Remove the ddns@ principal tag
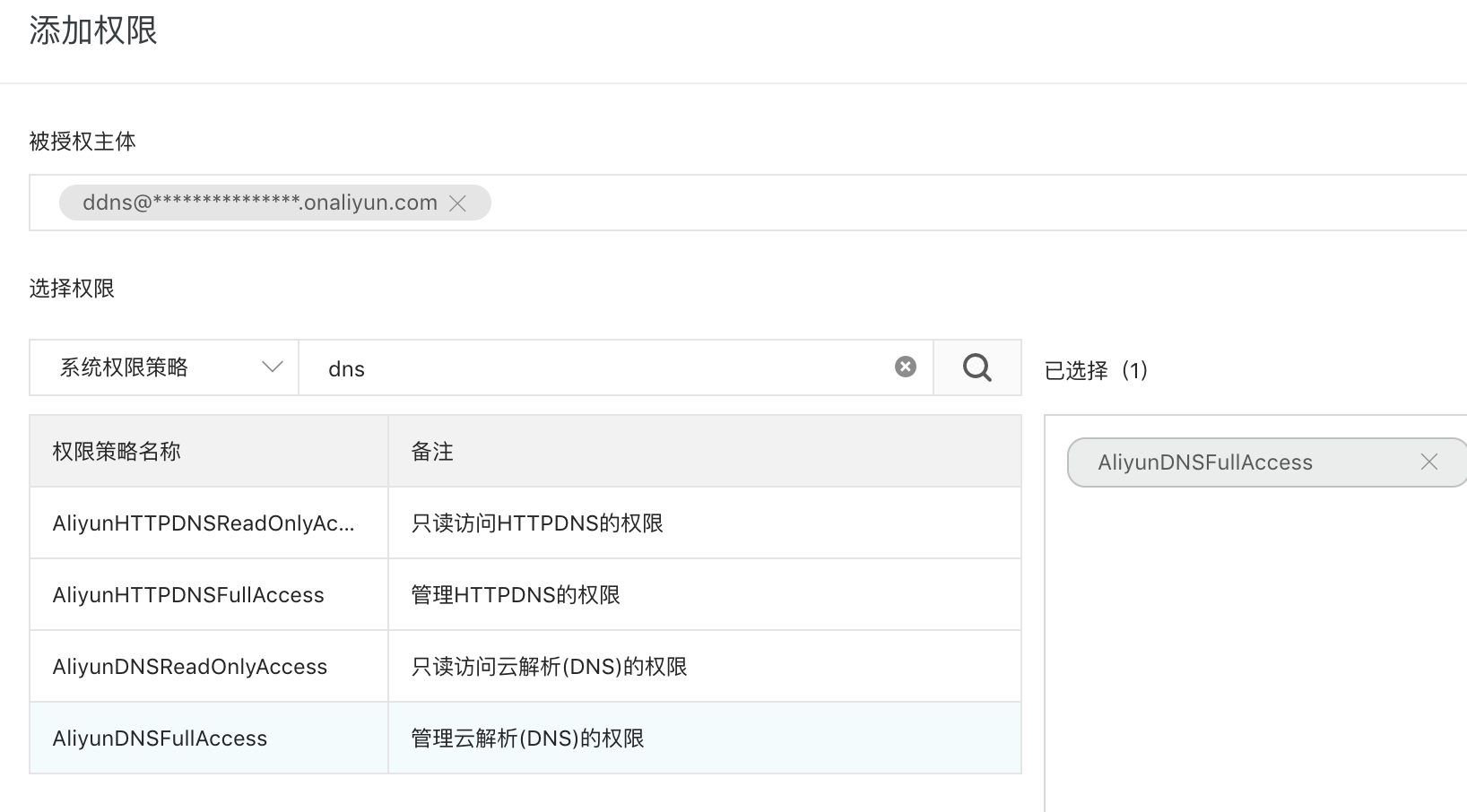The width and height of the screenshot is (1467, 812). point(458,203)
